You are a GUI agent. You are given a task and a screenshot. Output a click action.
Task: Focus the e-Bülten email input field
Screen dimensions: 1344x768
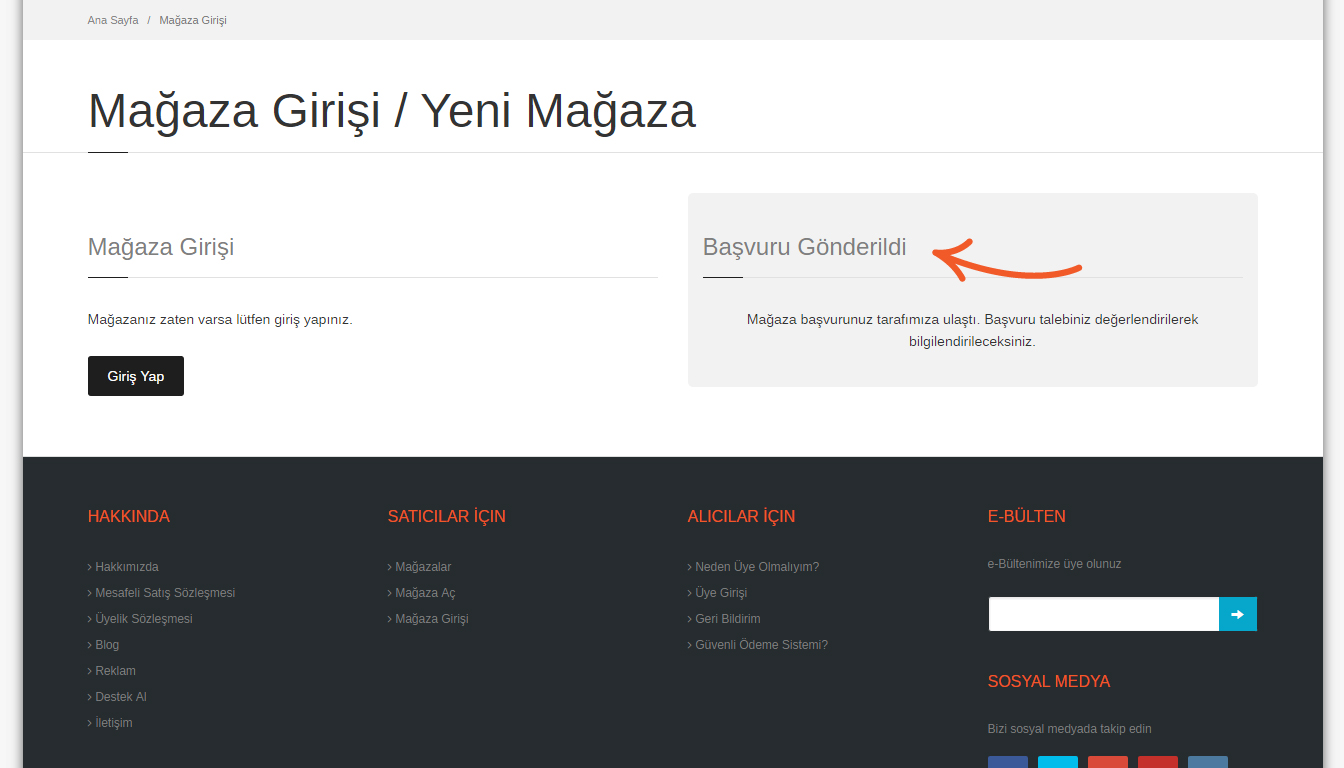(1103, 614)
